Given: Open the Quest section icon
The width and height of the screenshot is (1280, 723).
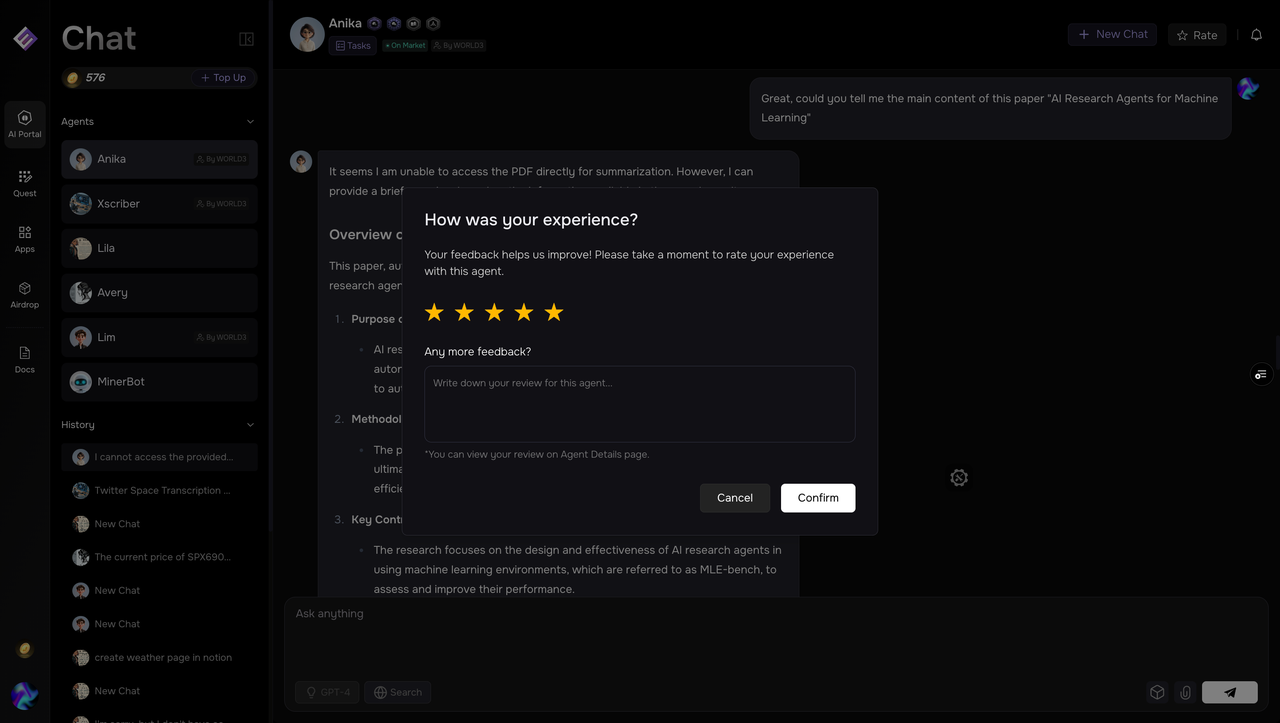Looking at the screenshot, I should coord(25,183).
